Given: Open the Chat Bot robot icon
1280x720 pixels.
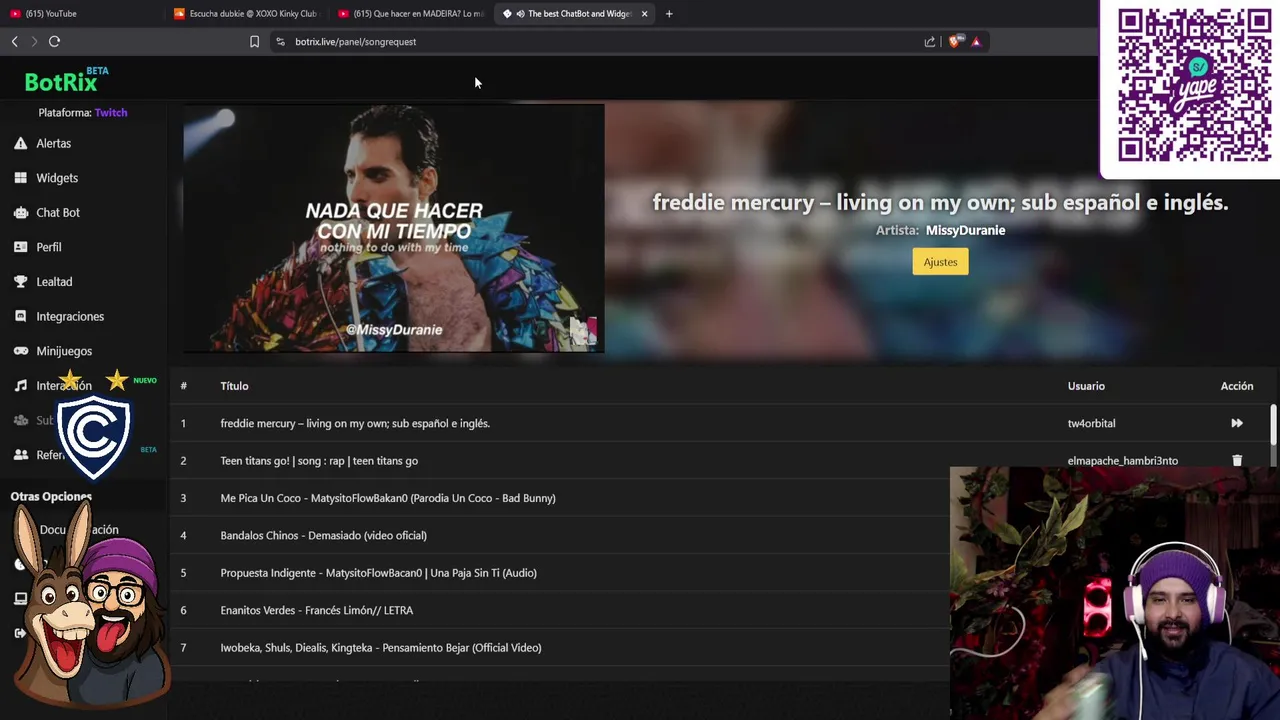Looking at the screenshot, I should click(20, 212).
